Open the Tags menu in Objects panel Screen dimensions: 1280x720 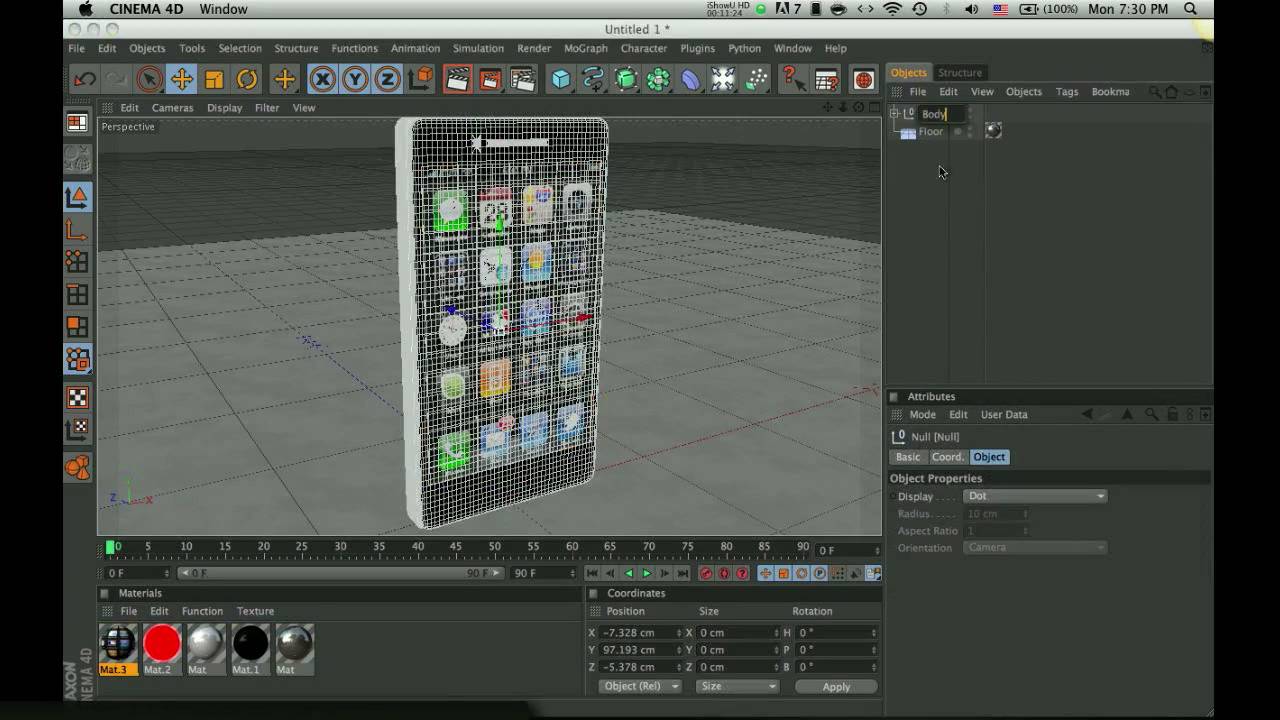[1067, 92]
